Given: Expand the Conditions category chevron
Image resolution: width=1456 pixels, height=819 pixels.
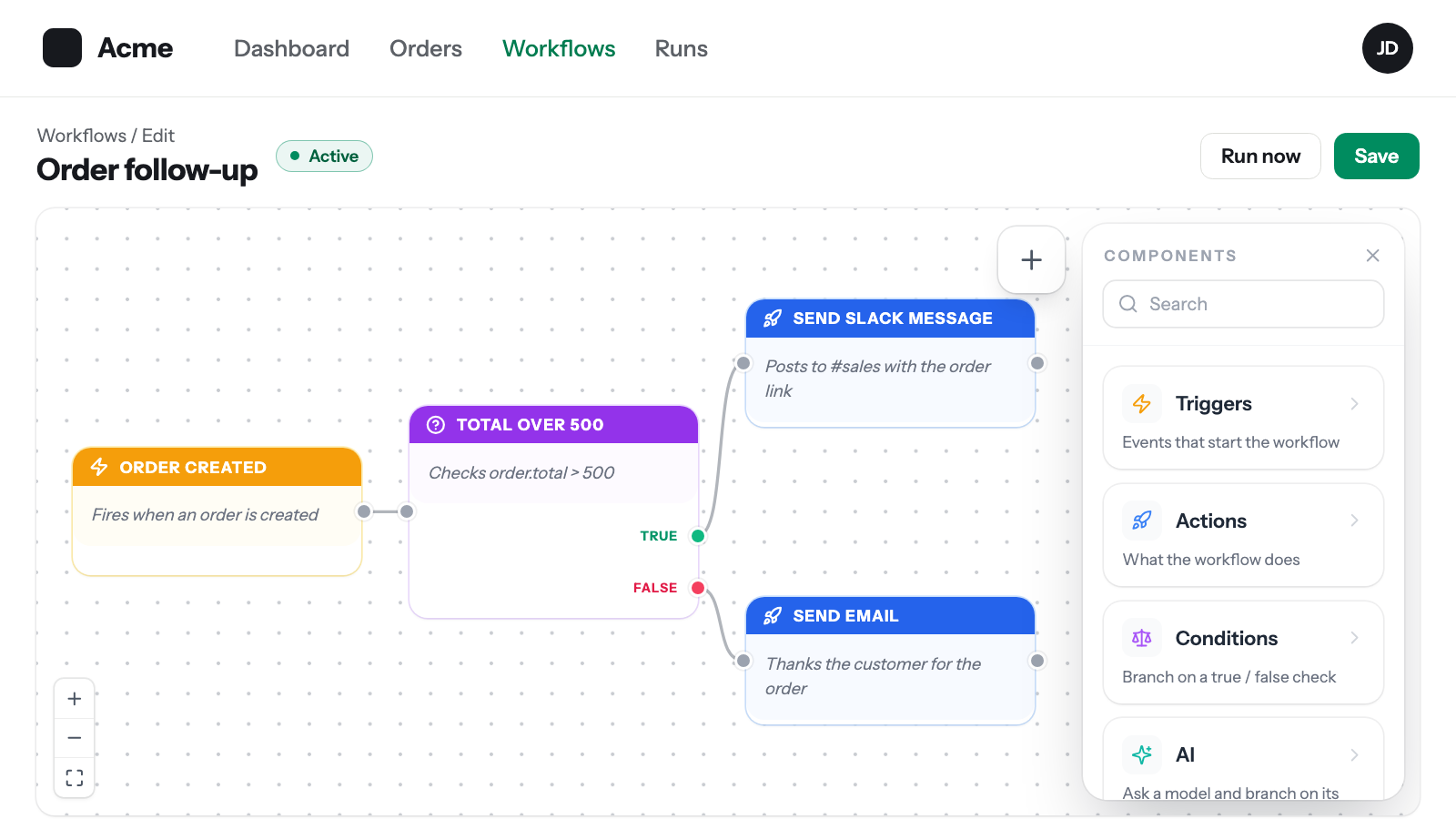Looking at the screenshot, I should pos(1354,638).
